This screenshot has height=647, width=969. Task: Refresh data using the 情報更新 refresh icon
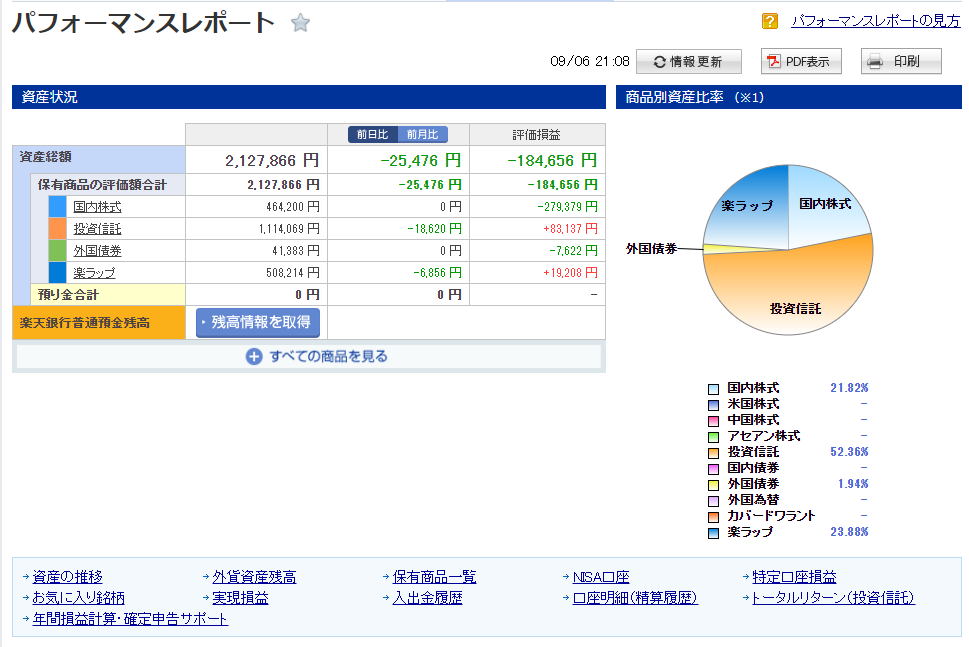click(x=659, y=61)
